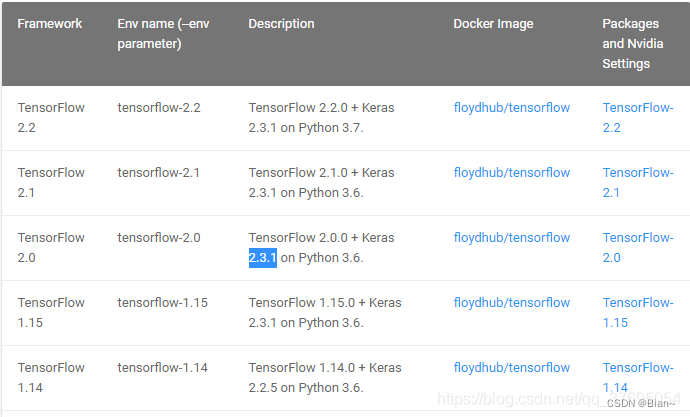Image resolution: width=690 pixels, height=417 pixels.
Task: Open the TensorFlow-2.1 packages link
Action: [638, 183]
